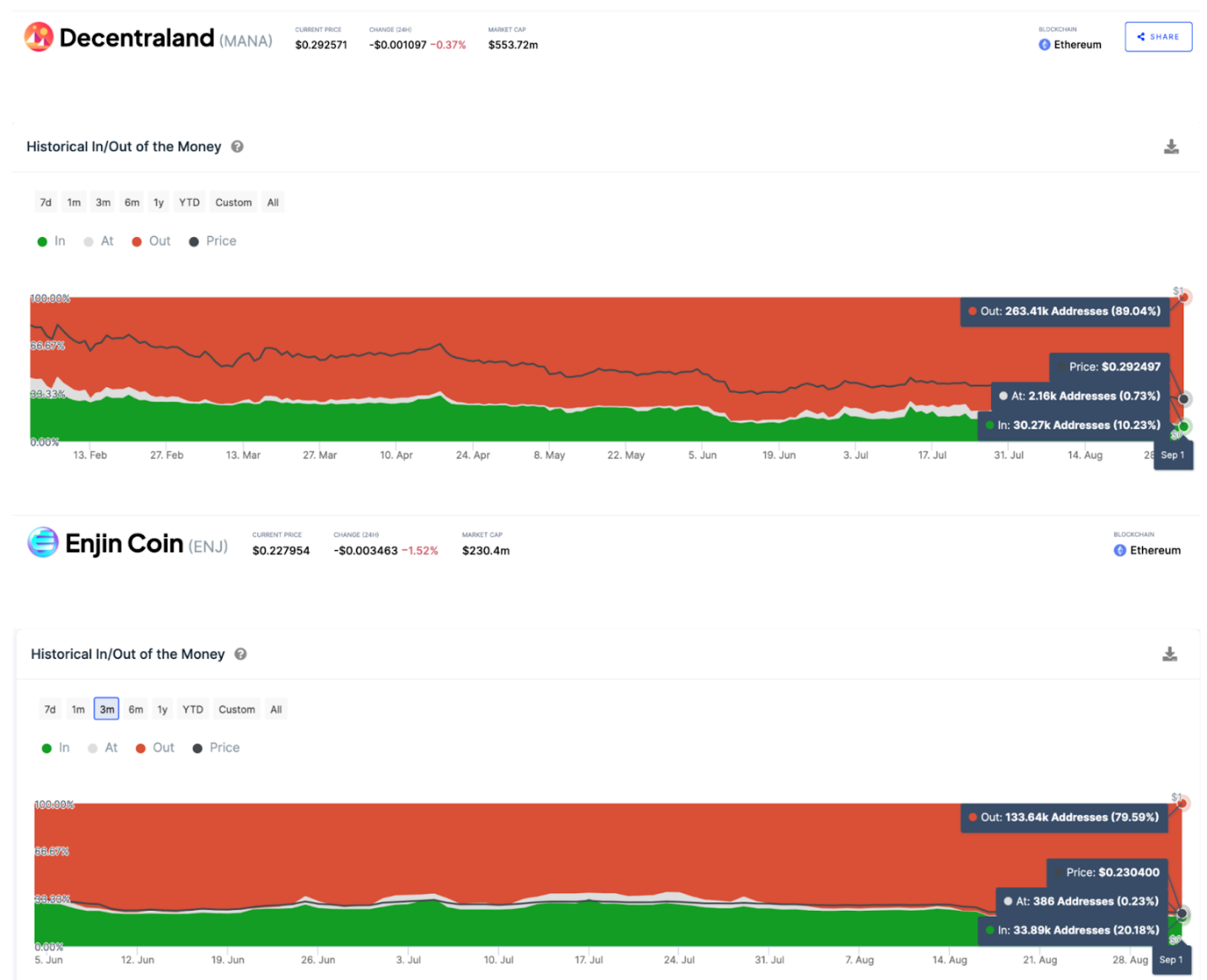This screenshot has width=1207, height=980.
Task: Open help icon beside Enjin Historical In/Out title
Action: 240,654
